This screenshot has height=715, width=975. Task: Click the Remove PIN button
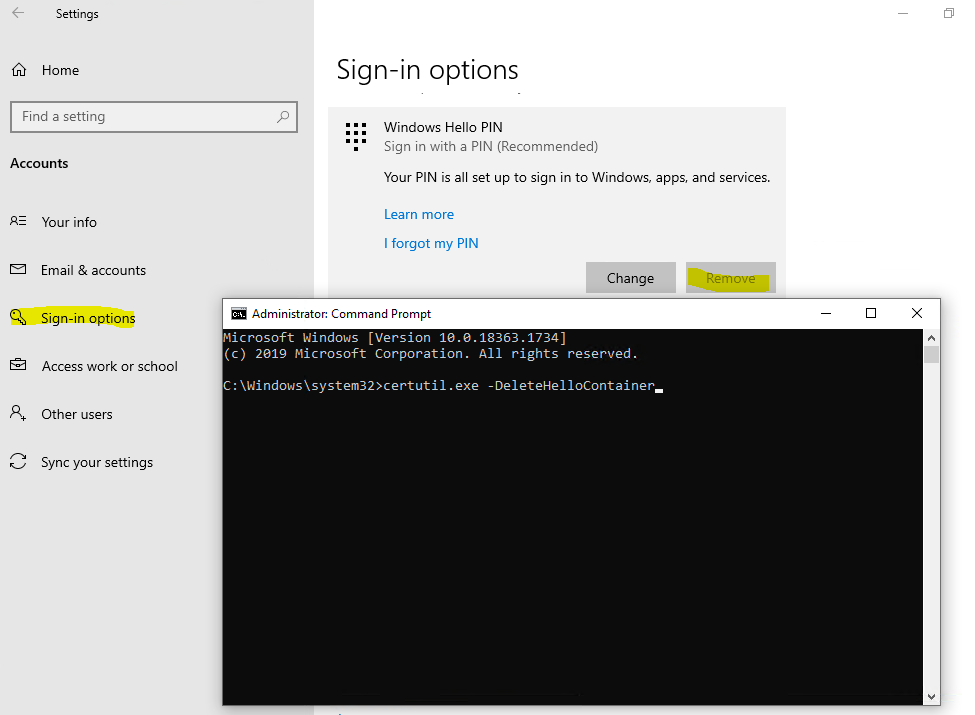point(731,278)
